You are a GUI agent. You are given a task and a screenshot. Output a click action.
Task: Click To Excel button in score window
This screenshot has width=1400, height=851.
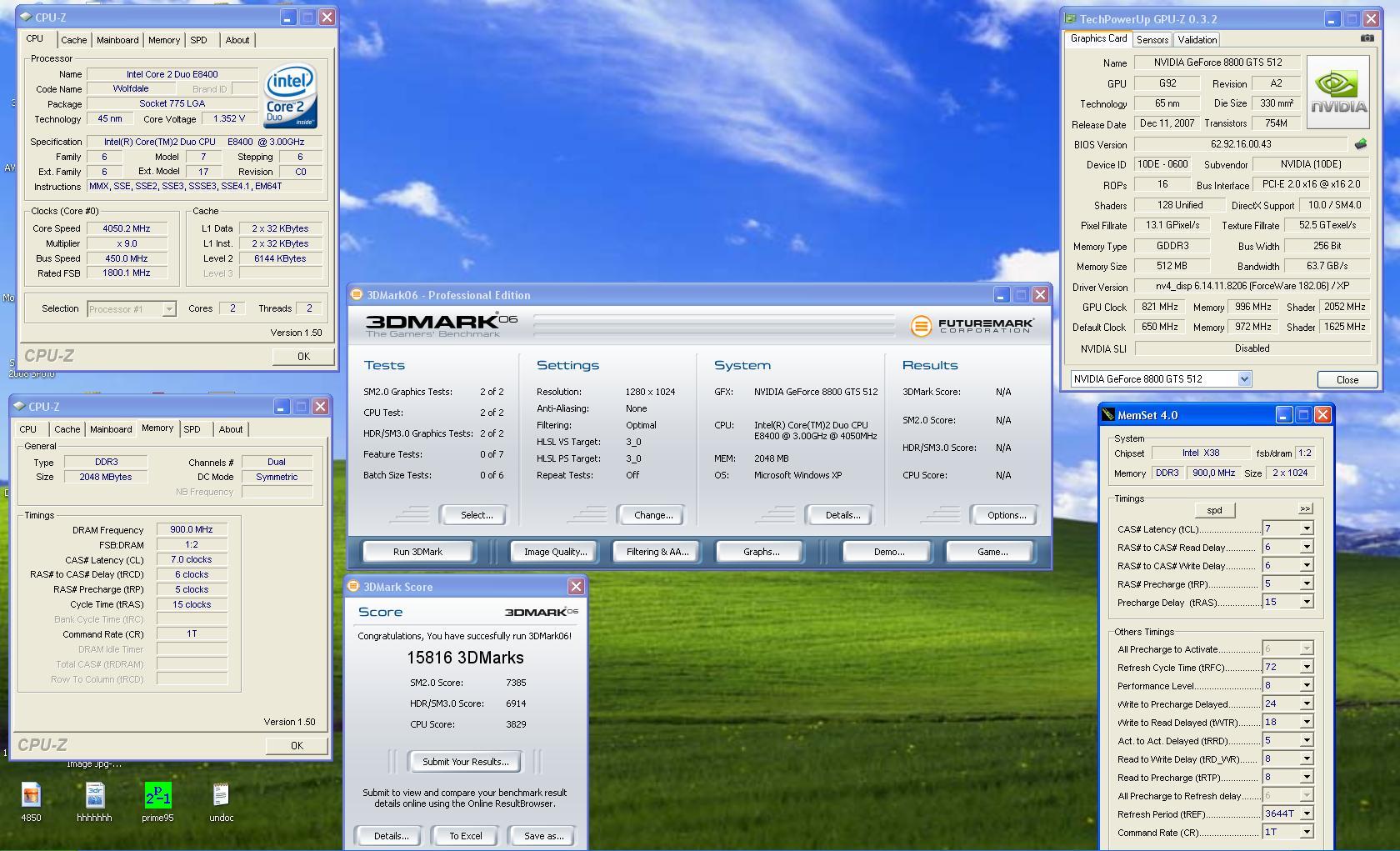click(466, 836)
